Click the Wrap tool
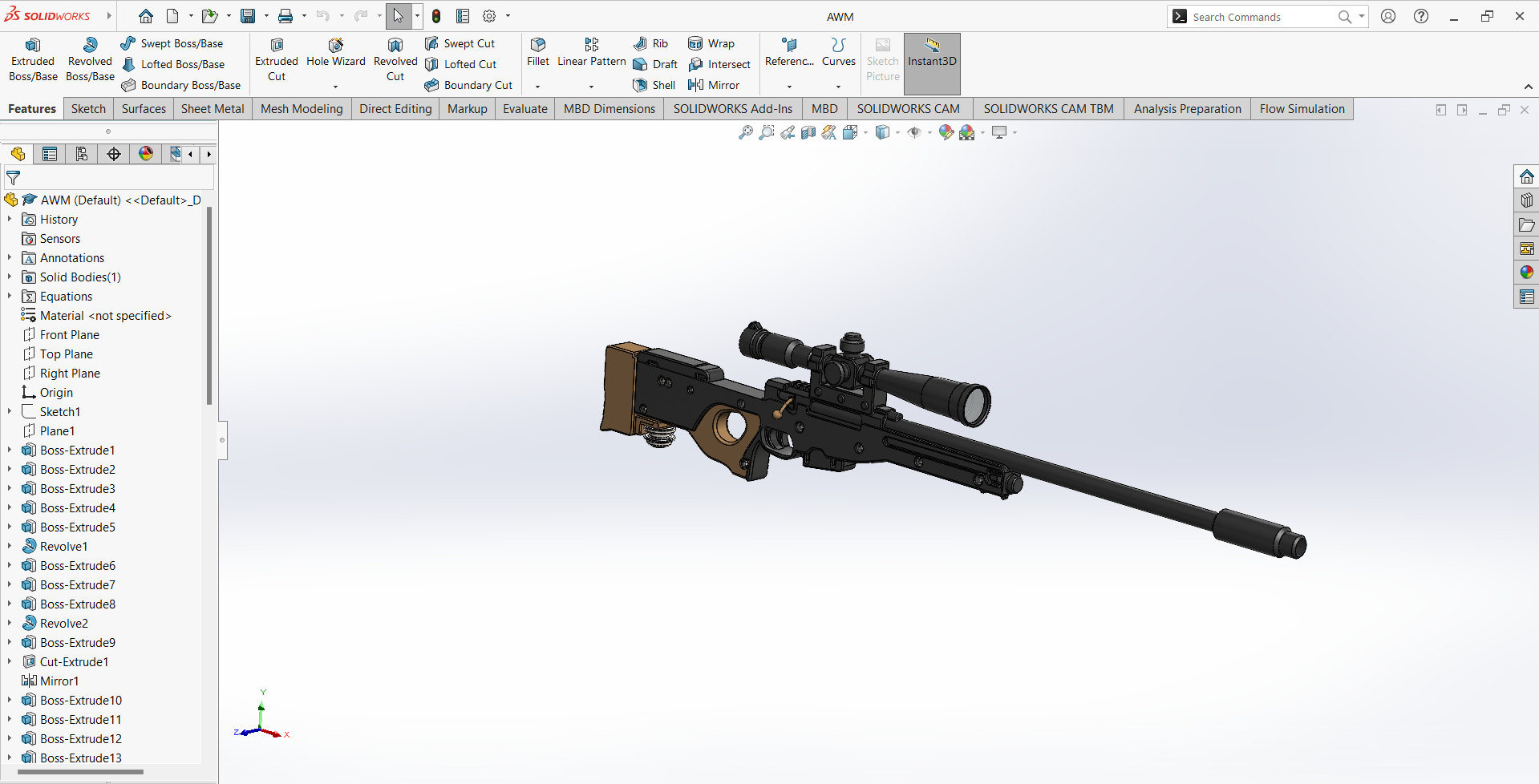The height and width of the screenshot is (784, 1539). click(x=711, y=43)
